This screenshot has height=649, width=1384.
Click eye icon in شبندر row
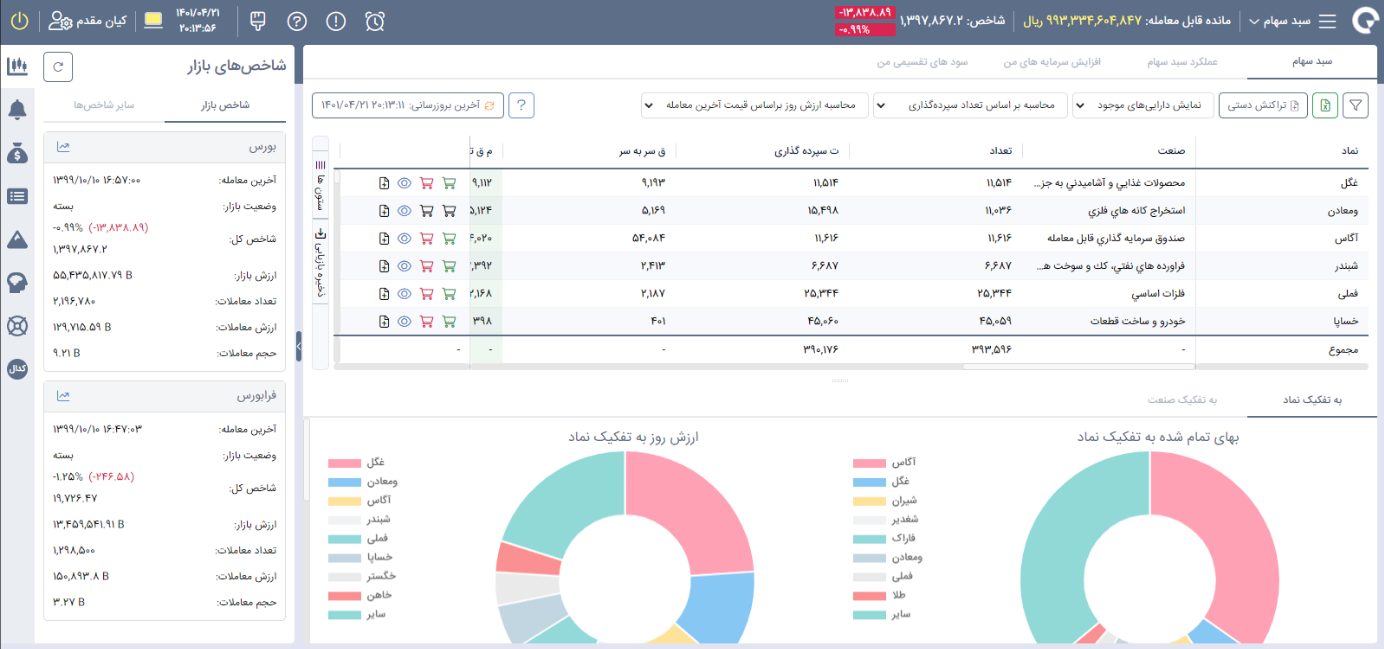pos(405,266)
